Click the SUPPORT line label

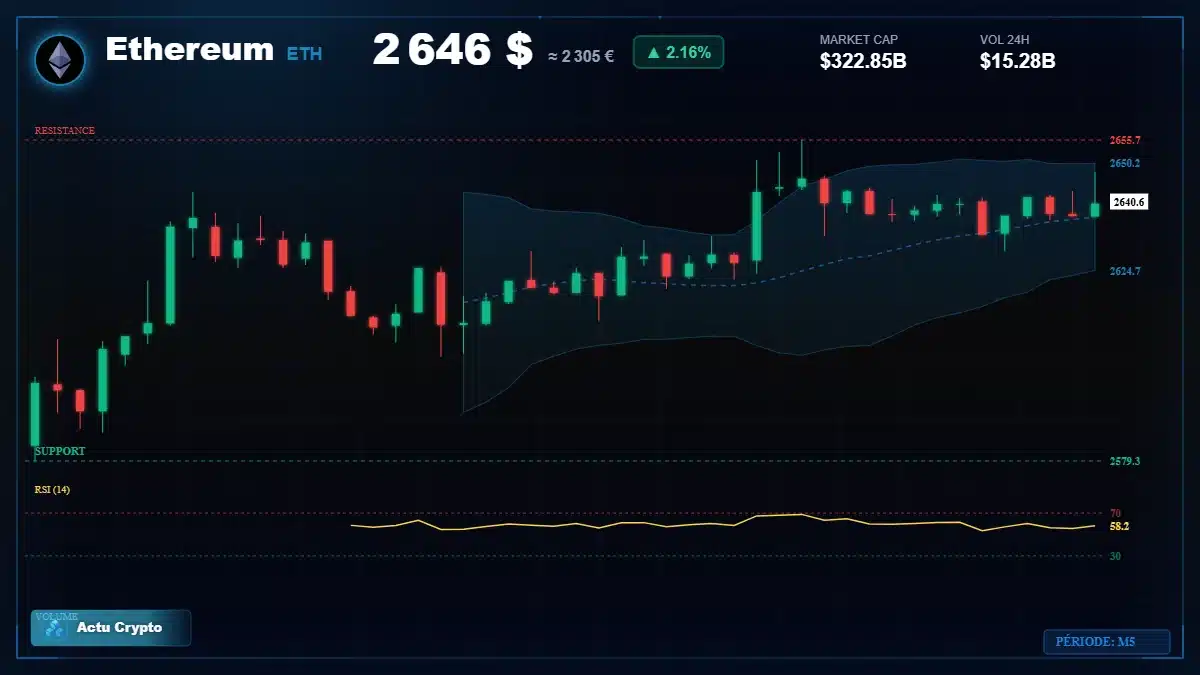60,451
